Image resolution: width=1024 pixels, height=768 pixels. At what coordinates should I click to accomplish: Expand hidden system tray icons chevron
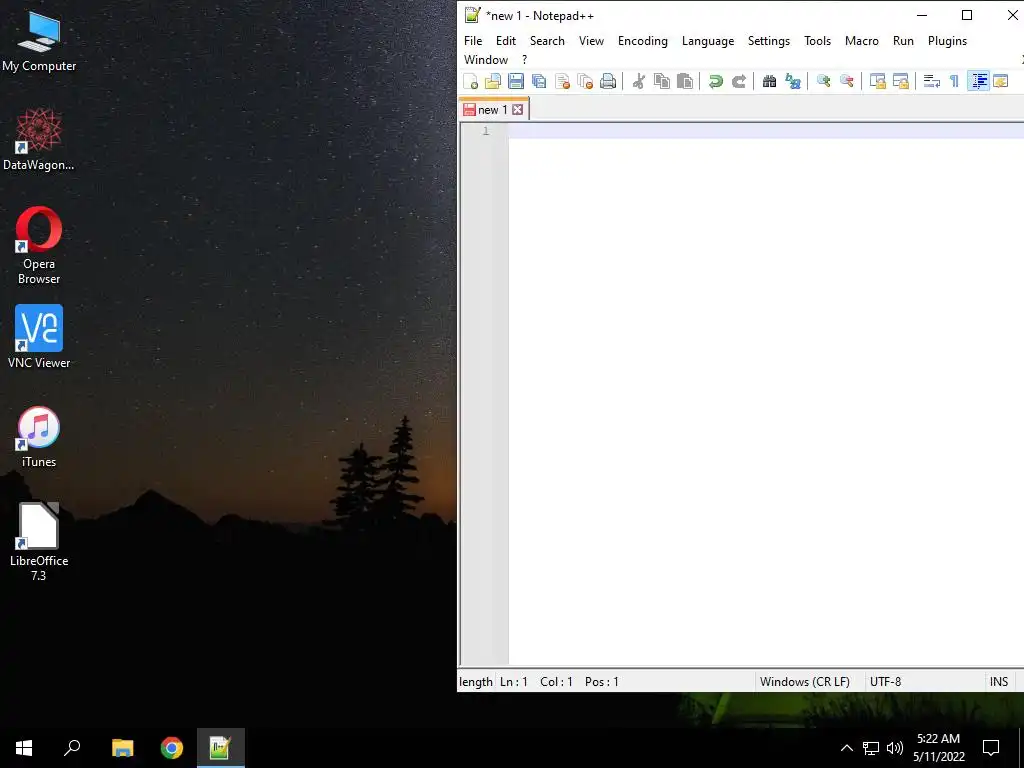pyautogui.click(x=846, y=748)
